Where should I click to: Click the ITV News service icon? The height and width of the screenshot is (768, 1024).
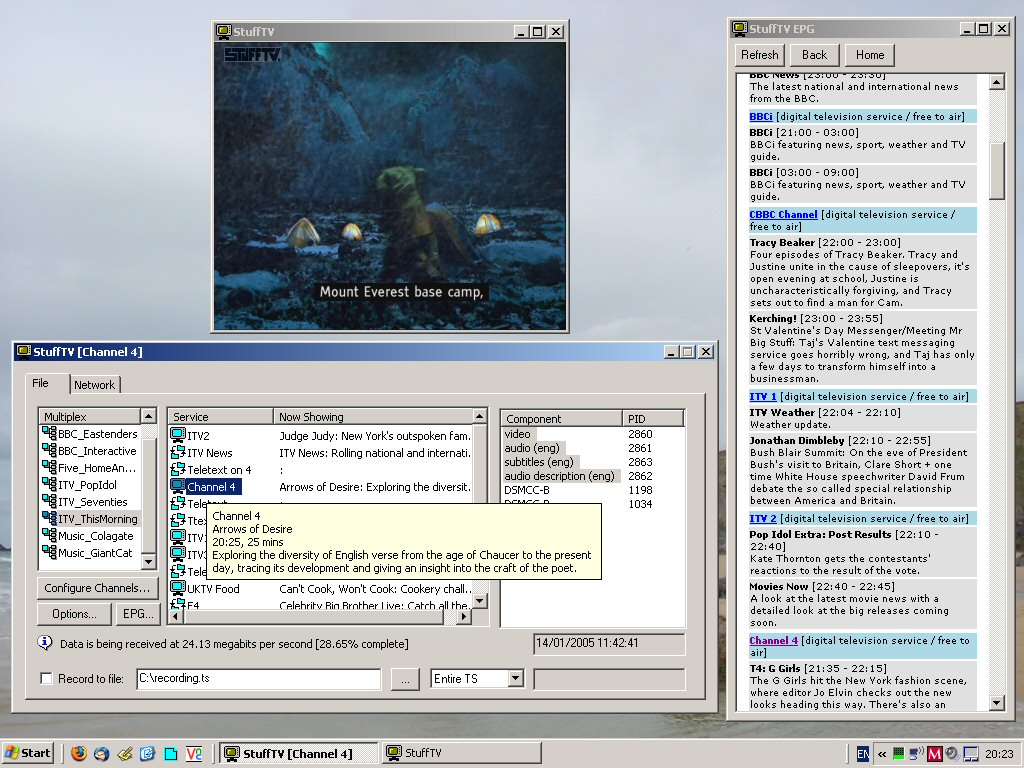178,452
